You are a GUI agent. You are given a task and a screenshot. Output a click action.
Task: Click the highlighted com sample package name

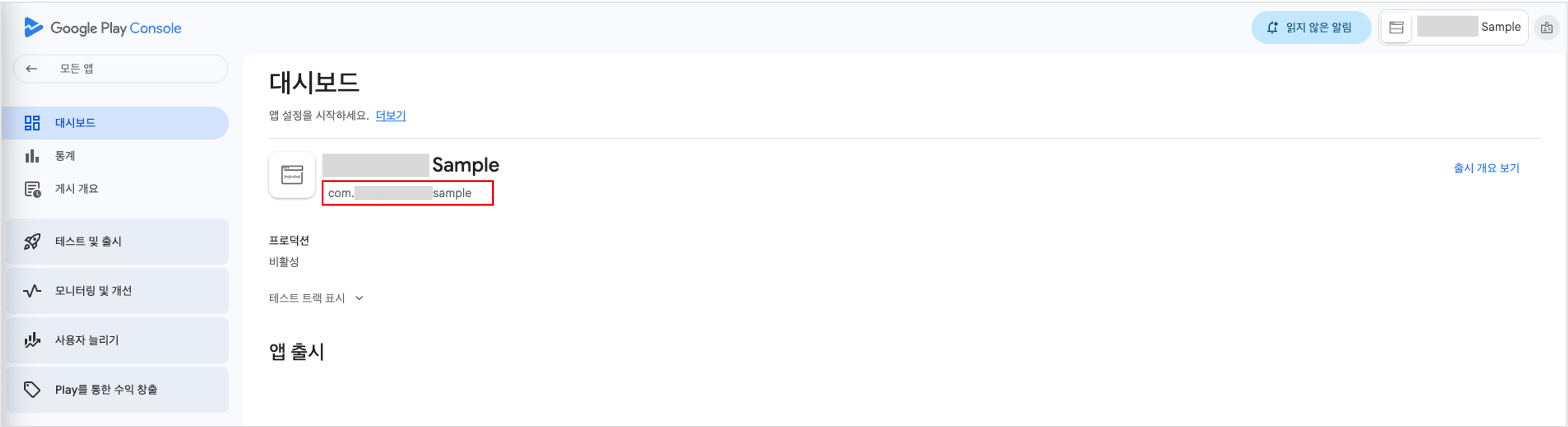[x=407, y=193]
